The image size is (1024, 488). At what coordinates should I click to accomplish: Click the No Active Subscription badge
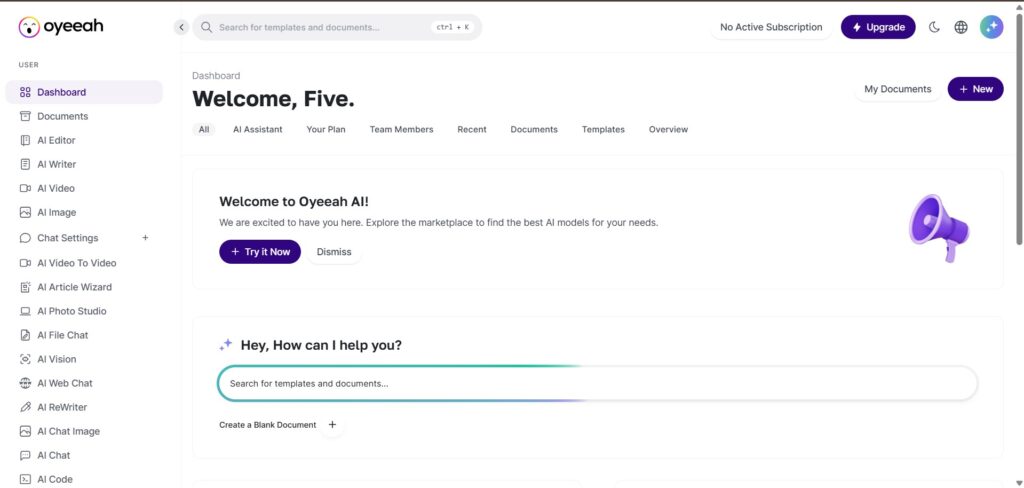click(x=771, y=27)
